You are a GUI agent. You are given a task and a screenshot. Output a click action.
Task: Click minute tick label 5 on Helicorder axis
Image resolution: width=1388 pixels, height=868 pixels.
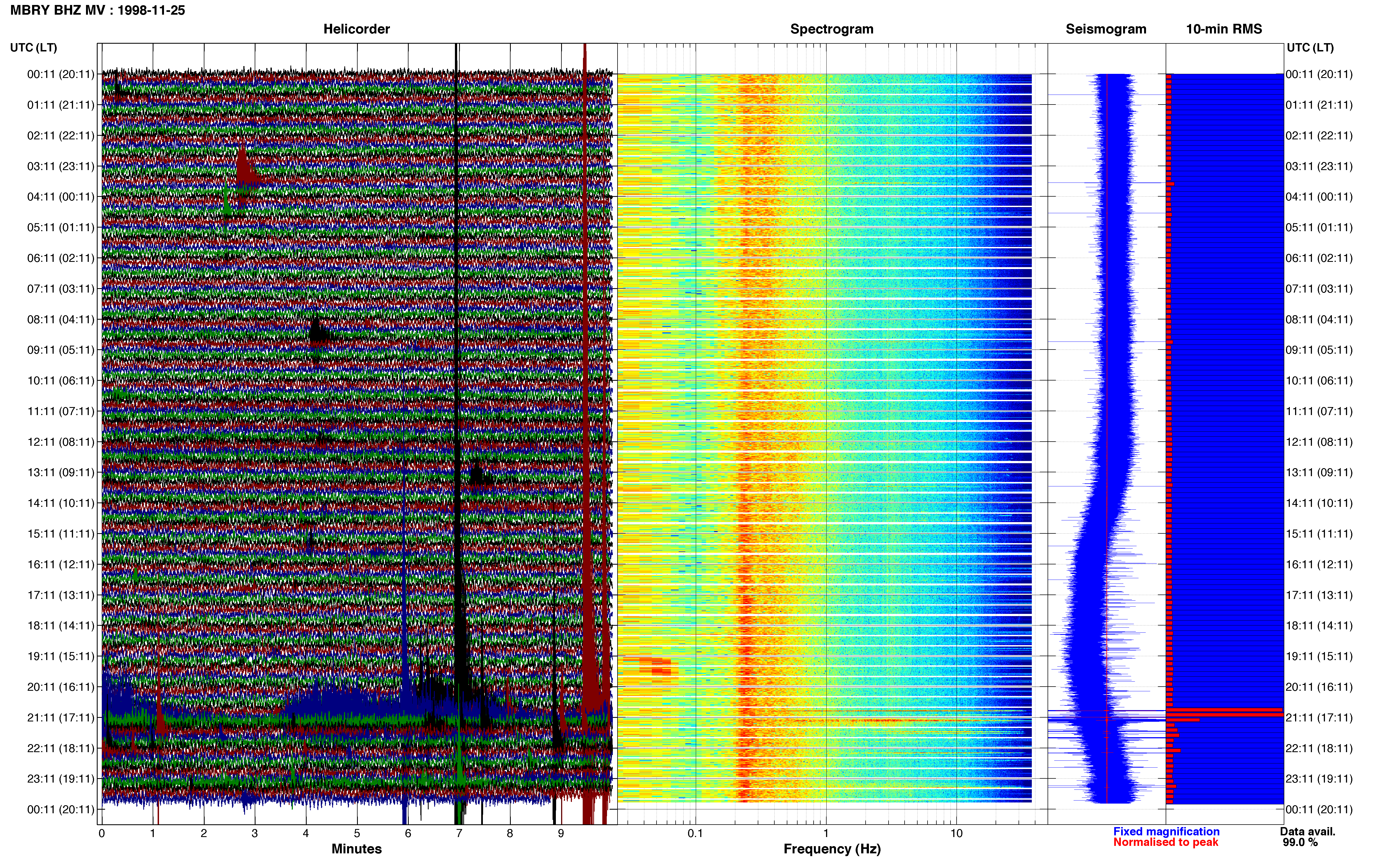tap(357, 833)
